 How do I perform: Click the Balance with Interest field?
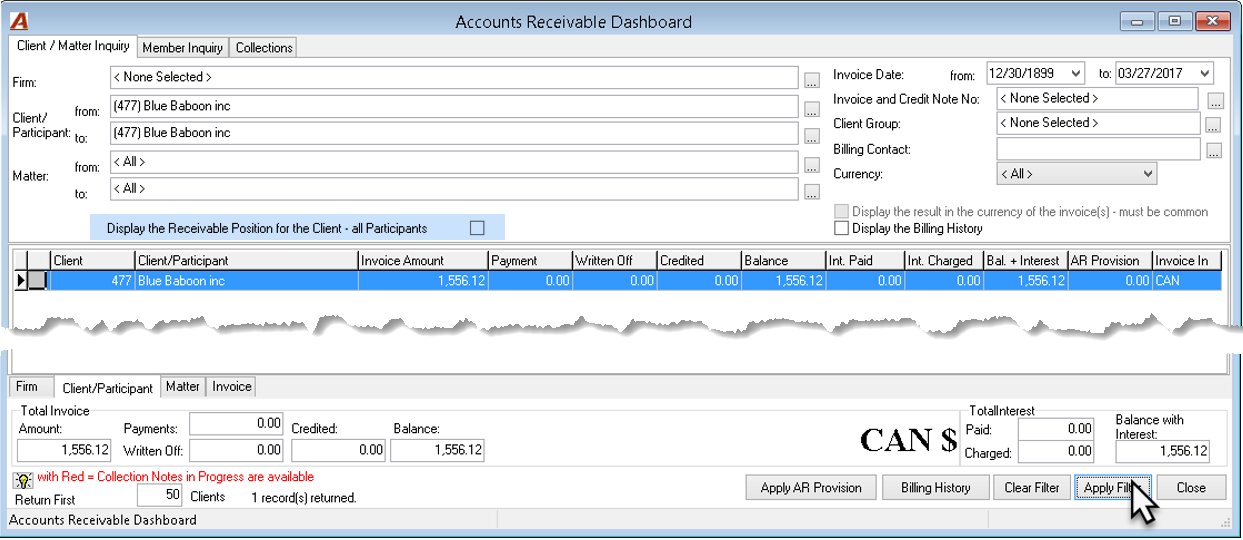click(x=1163, y=451)
